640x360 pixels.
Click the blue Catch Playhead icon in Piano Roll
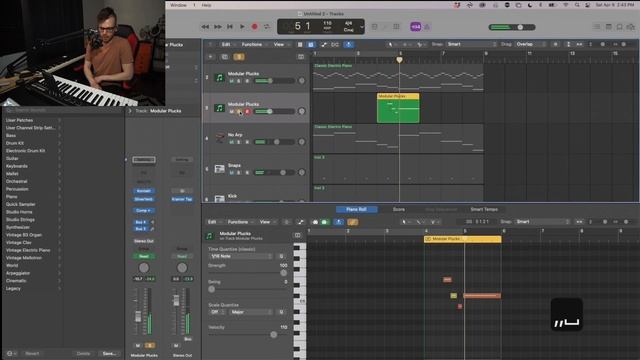tap(339, 222)
